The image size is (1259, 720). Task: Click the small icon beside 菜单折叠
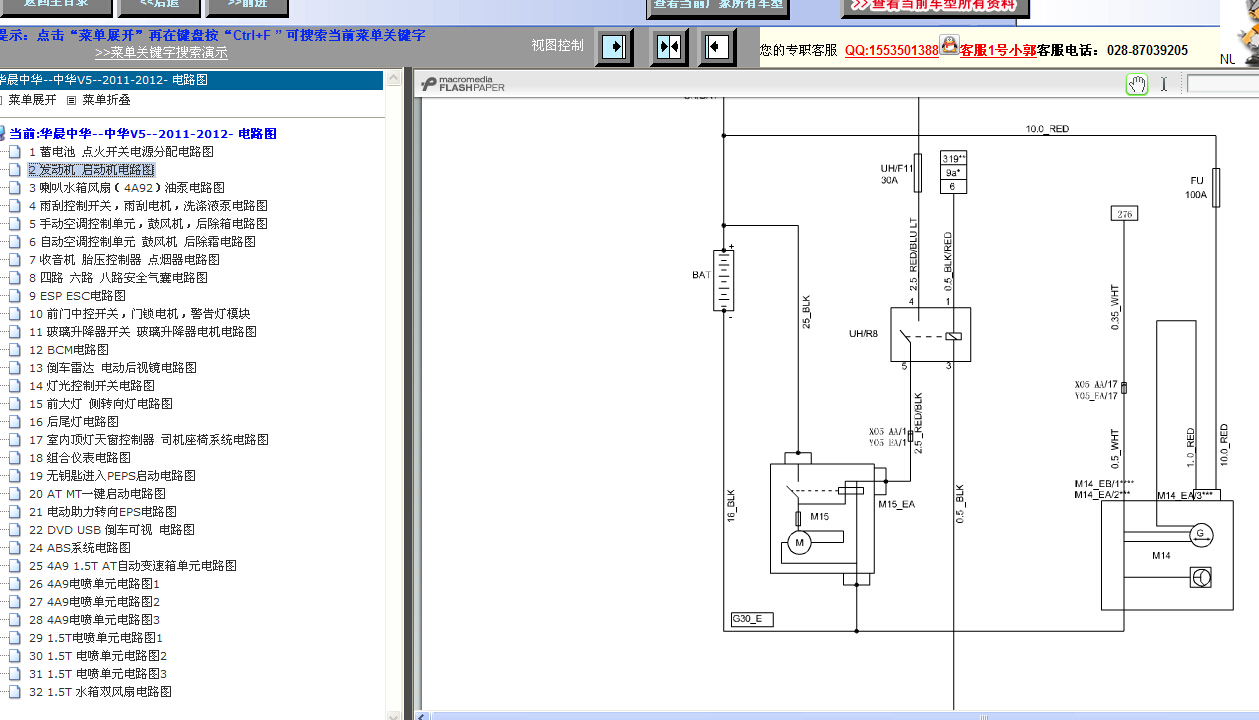click(x=71, y=100)
